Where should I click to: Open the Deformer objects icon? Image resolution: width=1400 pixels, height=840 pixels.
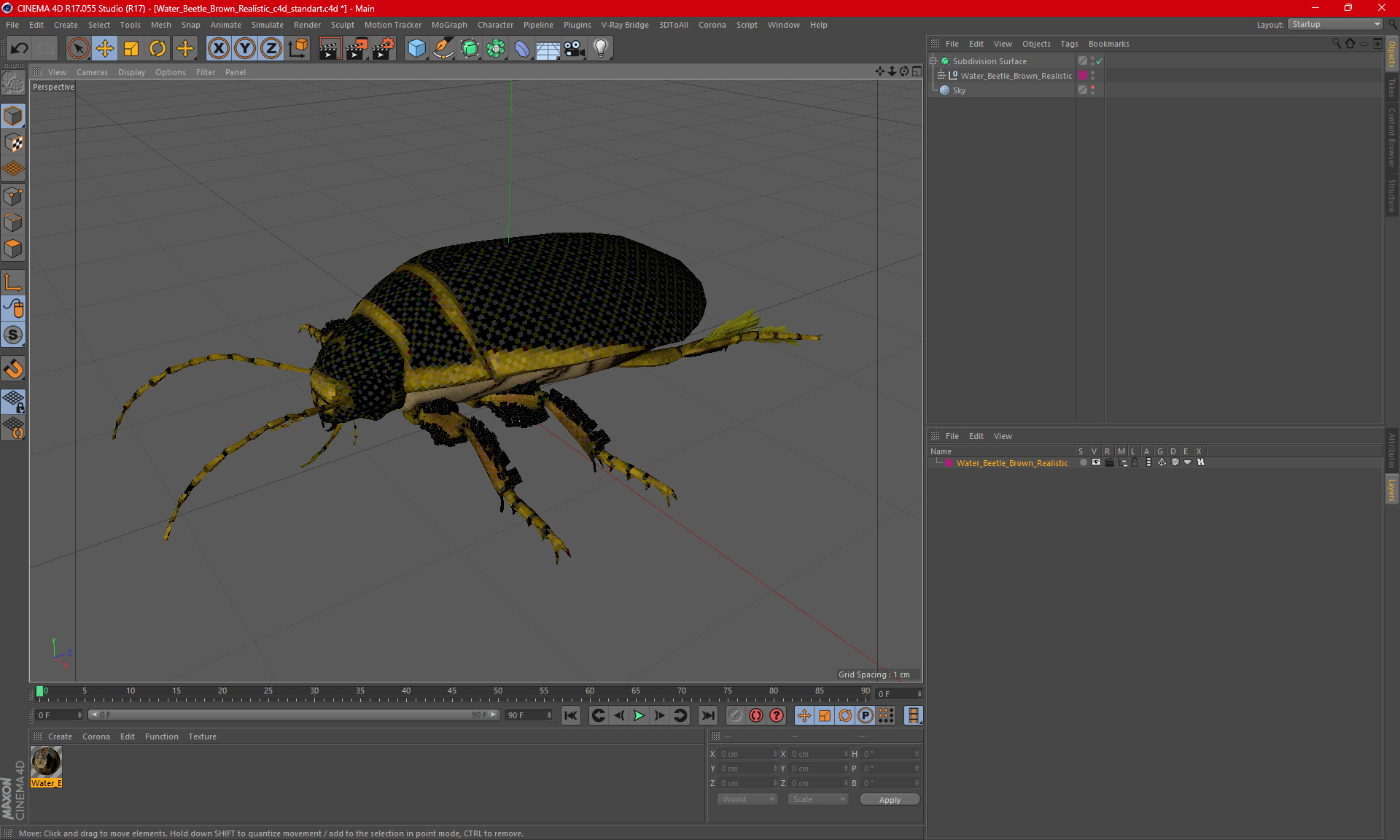tap(522, 48)
